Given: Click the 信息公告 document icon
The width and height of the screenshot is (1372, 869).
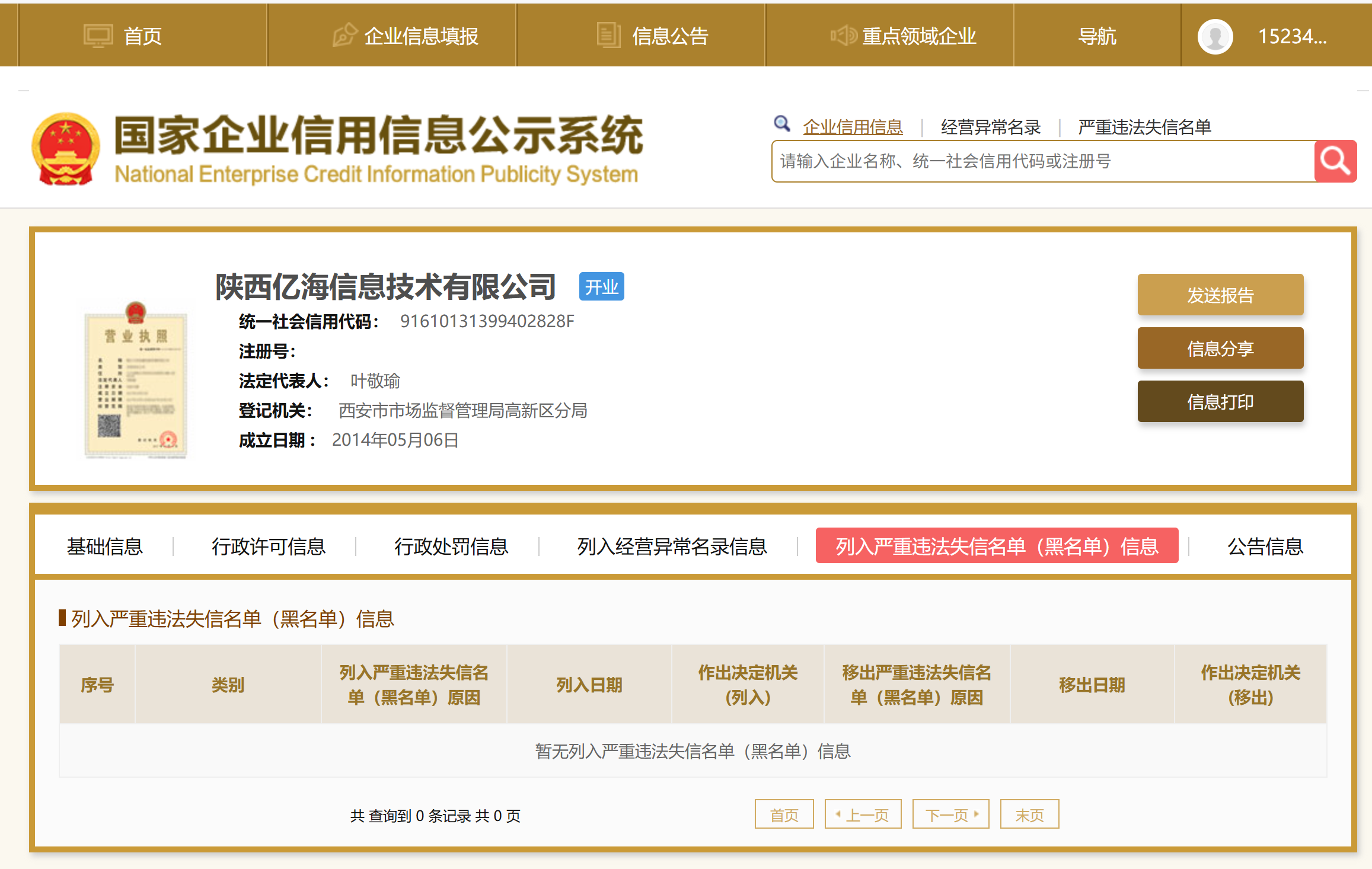Looking at the screenshot, I should (x=608, y=36).
